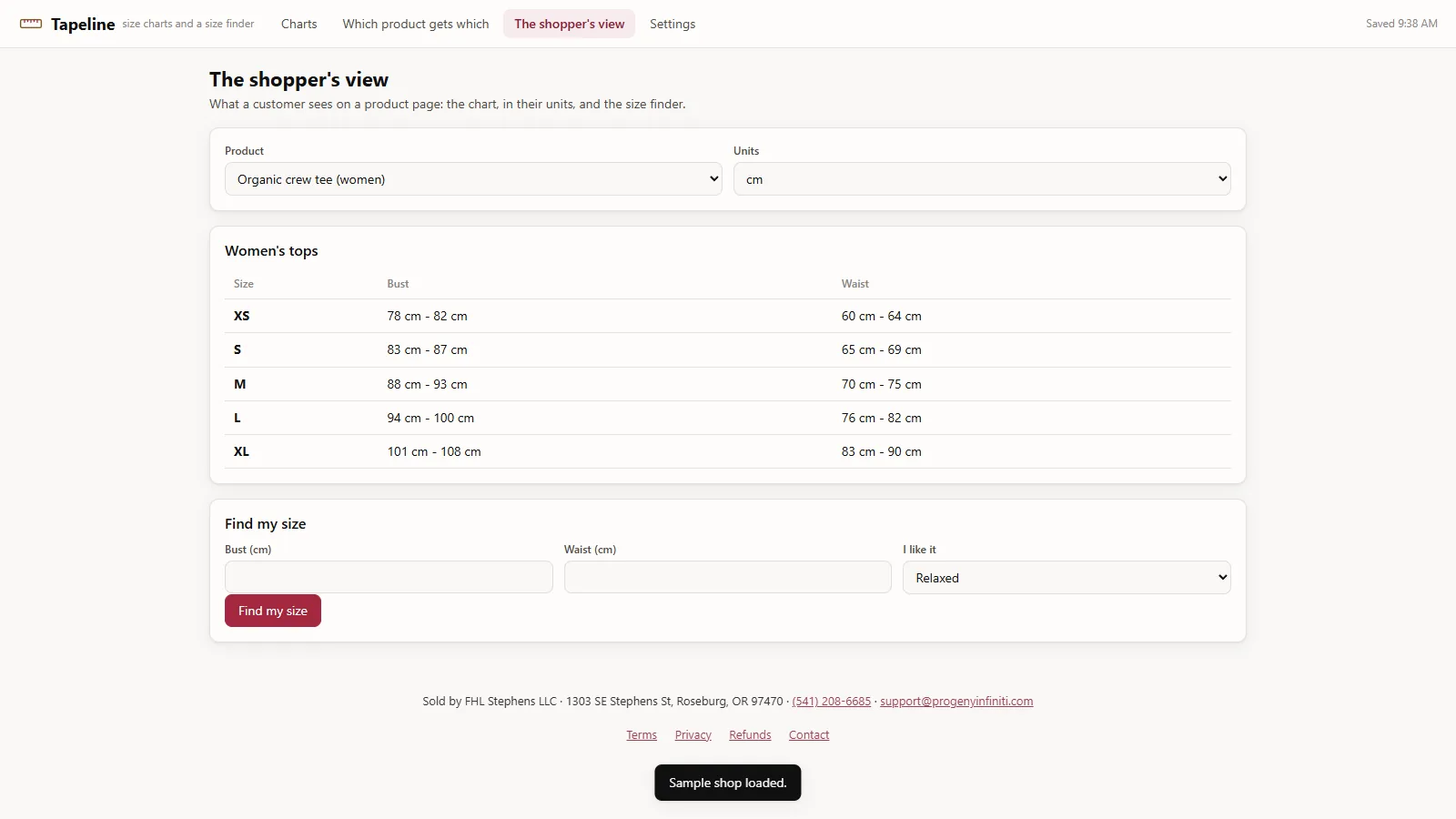Click the Sample shop loaded toast
Screen dimensions: 1456x819
(x=728, y=783)
